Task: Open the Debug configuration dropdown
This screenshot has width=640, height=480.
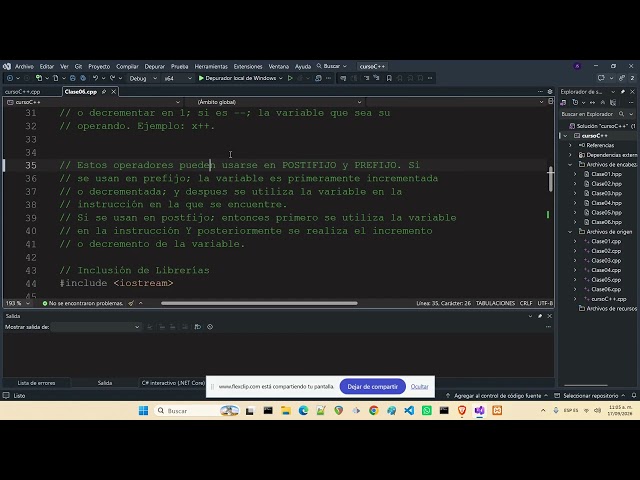Action: coord(143,78)
